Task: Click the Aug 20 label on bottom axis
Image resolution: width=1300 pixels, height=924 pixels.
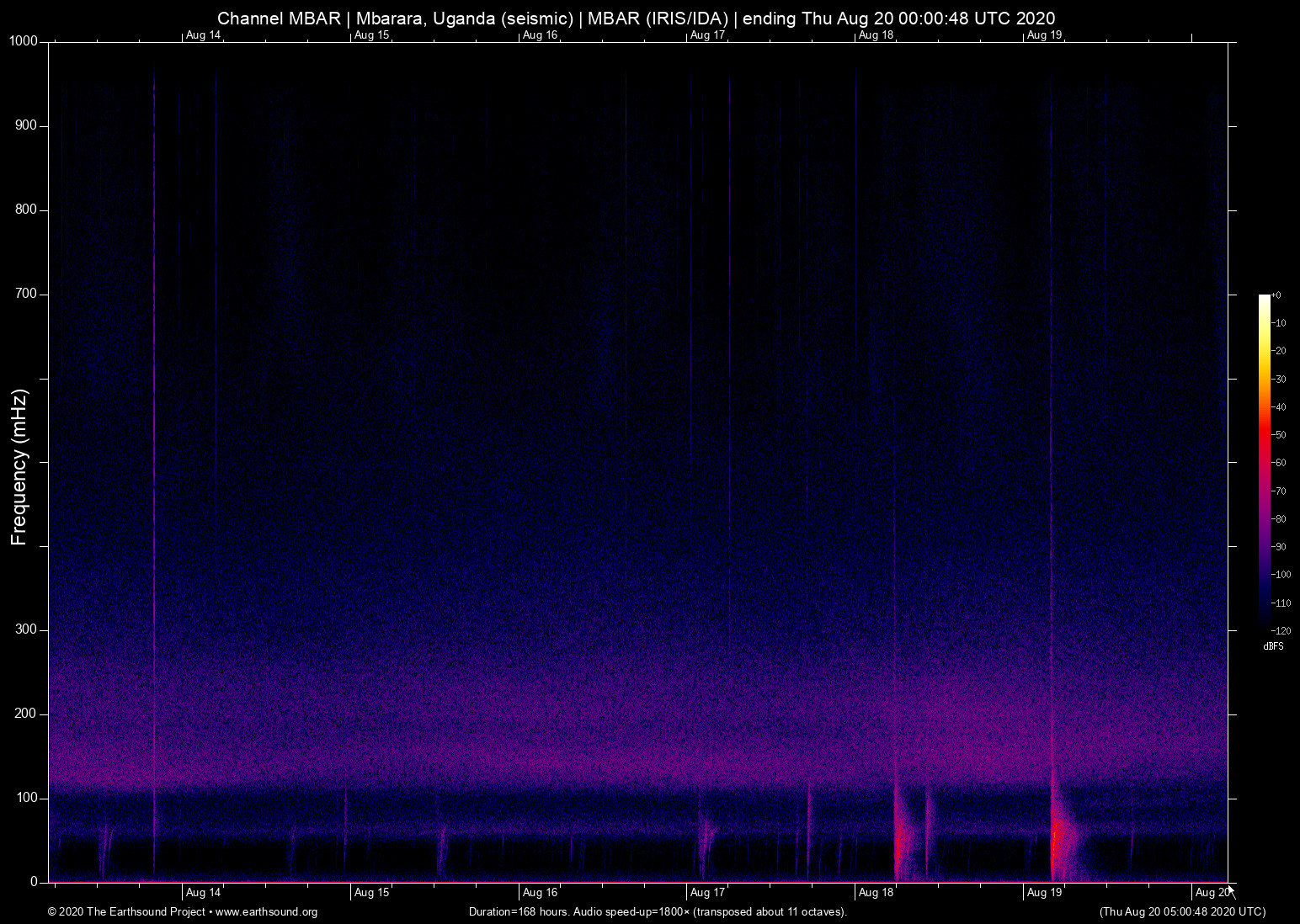Action: coord(1212,893)
